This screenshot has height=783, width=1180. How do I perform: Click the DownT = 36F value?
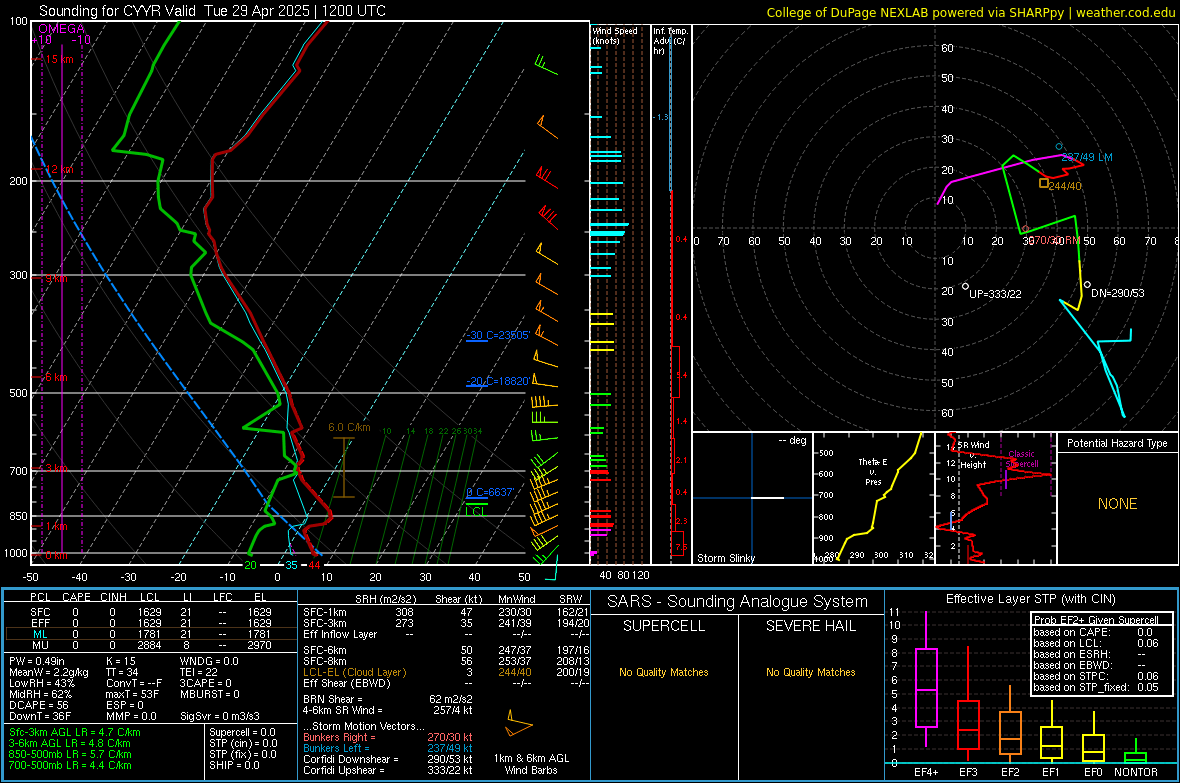coord(40,716)
